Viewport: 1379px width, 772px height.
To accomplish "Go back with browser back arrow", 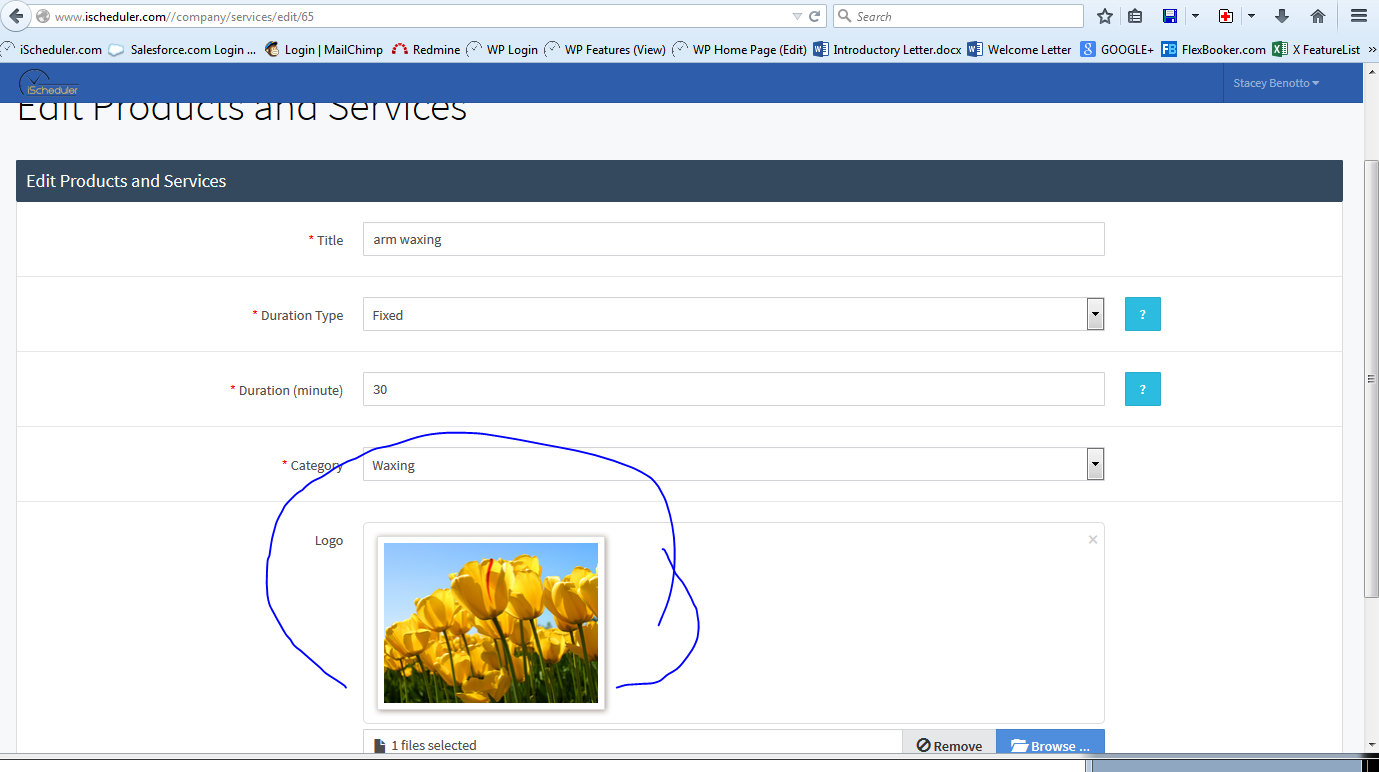I will click(x=15, y=16).
